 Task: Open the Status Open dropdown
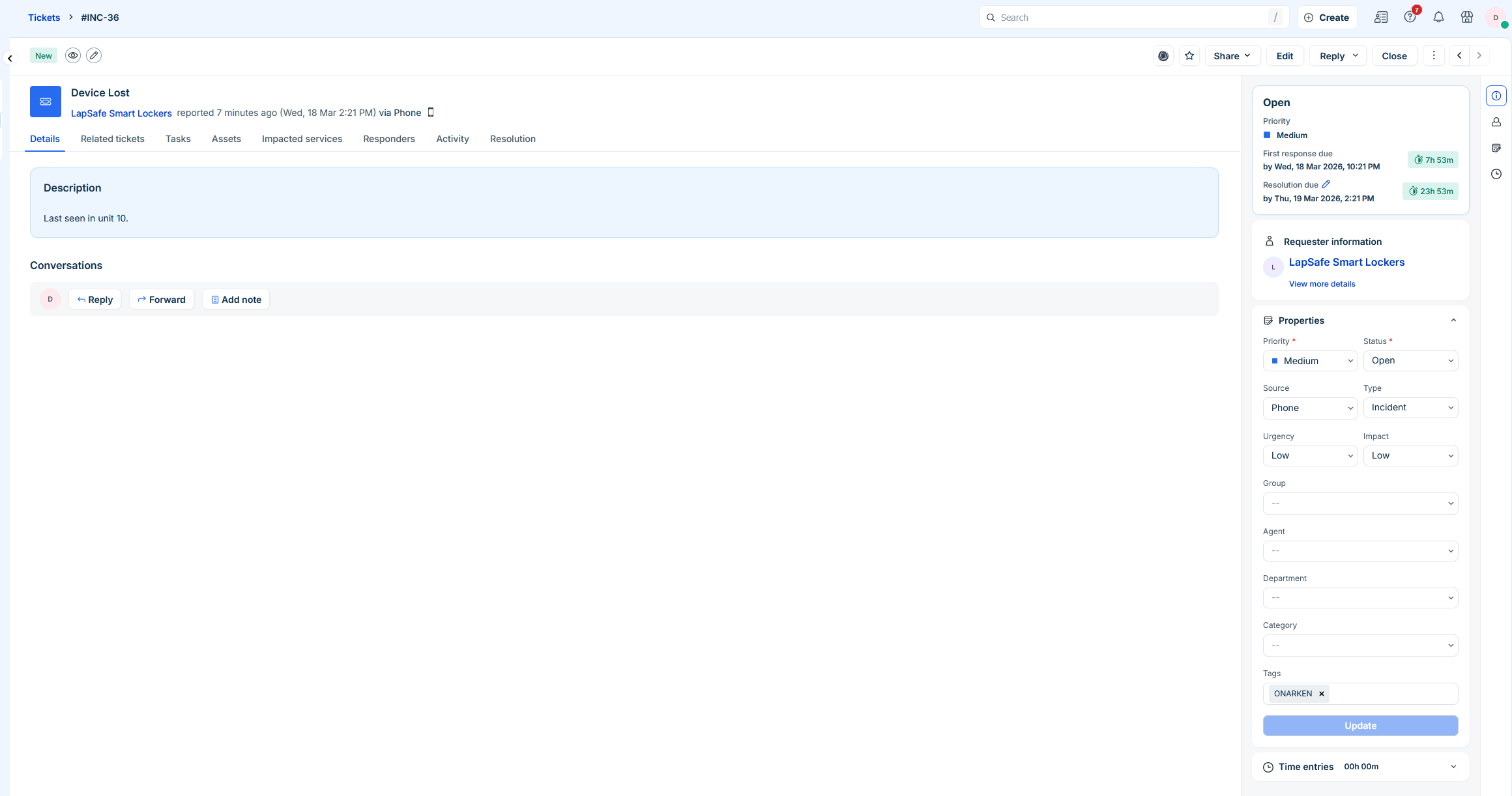(x=1410, y=361)
